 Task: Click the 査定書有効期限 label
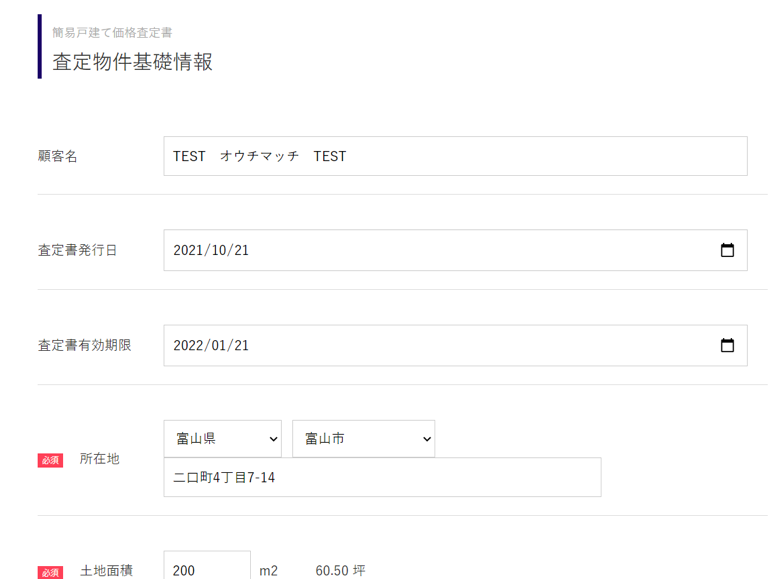coord(84,345)
